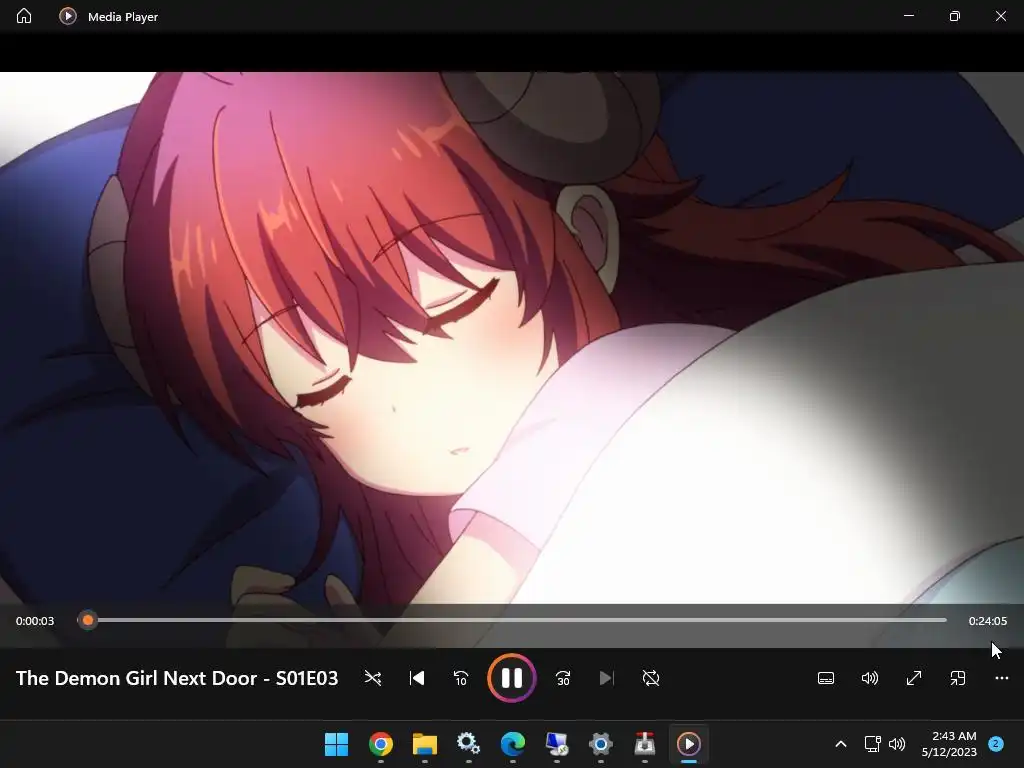Open the red joystick app in taskbar
Screen dimensions: 1024x768
[x=645, y=744]
